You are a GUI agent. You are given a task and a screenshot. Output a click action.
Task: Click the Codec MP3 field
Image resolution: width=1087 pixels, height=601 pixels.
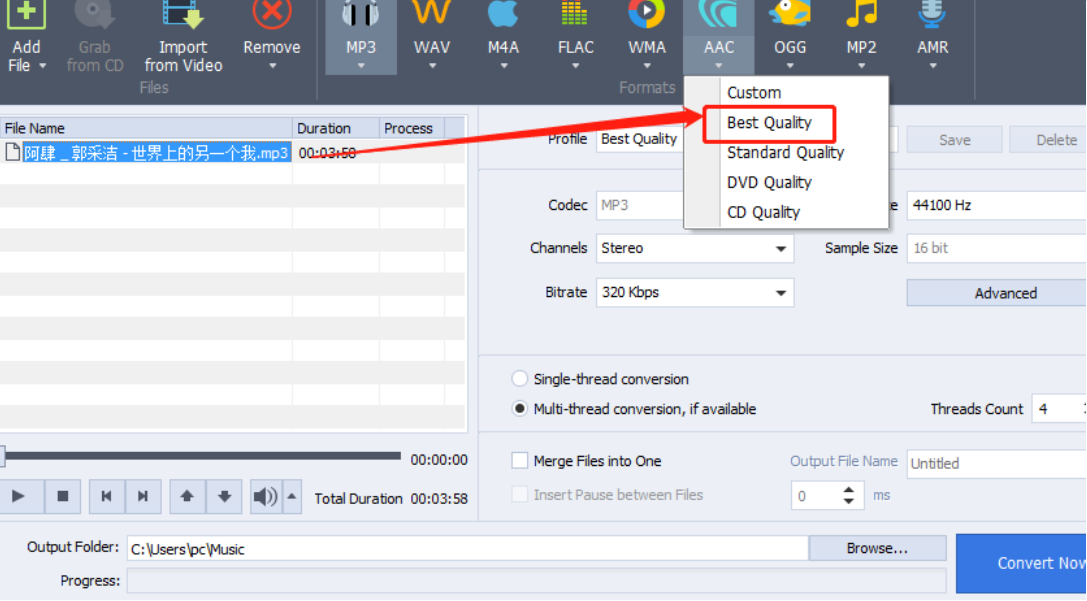tap(639, 205)
